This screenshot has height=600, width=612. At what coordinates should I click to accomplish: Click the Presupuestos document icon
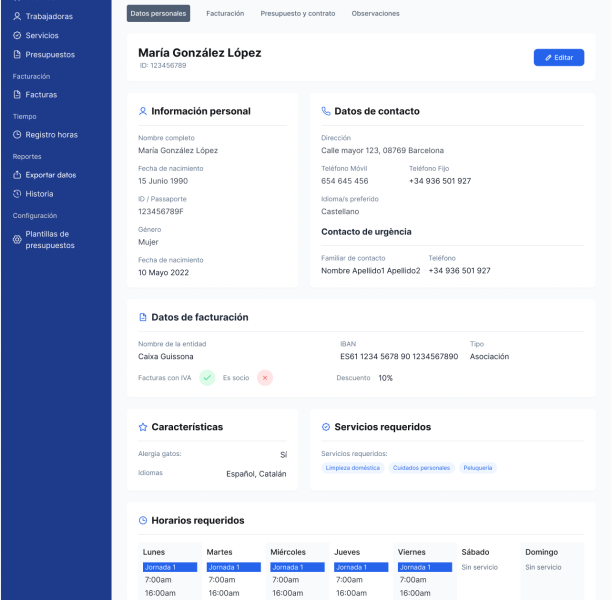17,55
